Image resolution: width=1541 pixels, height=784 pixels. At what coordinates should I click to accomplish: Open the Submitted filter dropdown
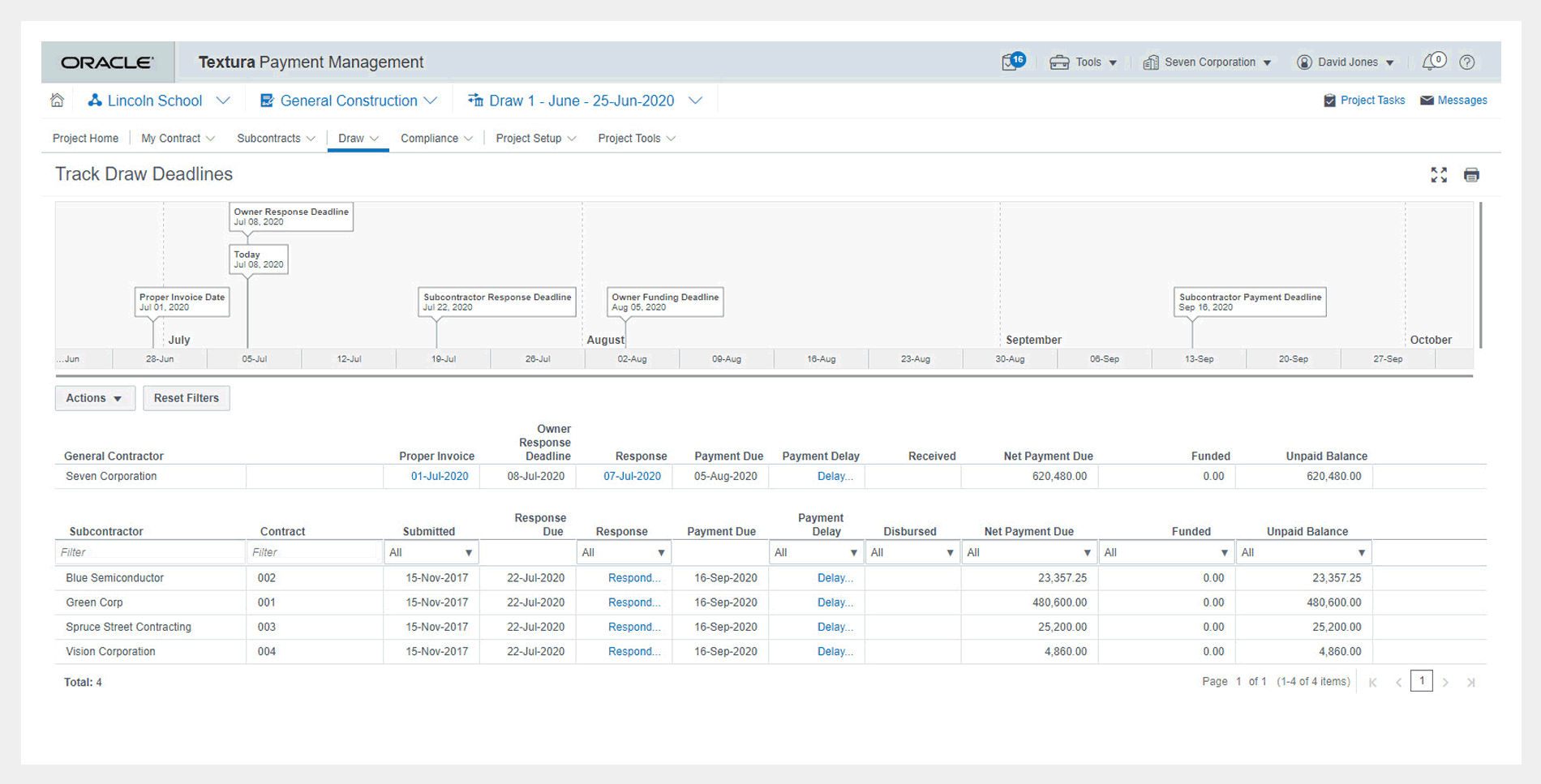pos(431,553)
